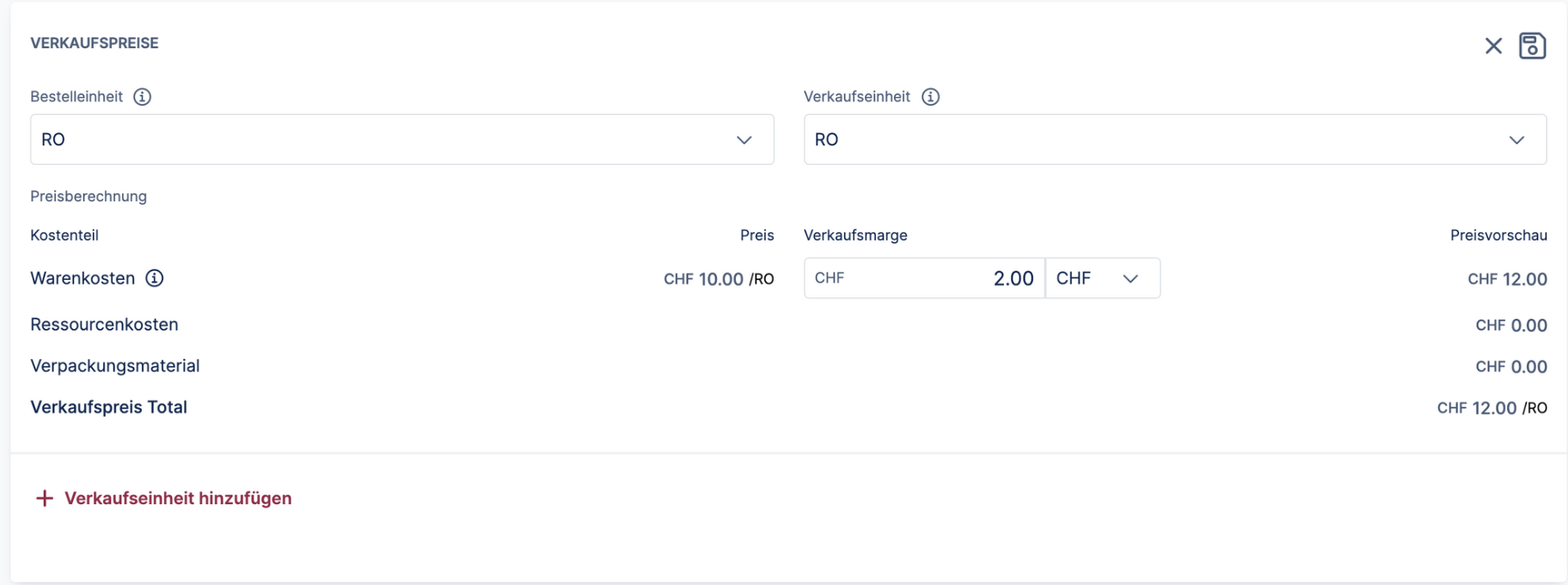1568x585 pixels.
Task: Show info for Bestelleinheit
Action: 143,97
